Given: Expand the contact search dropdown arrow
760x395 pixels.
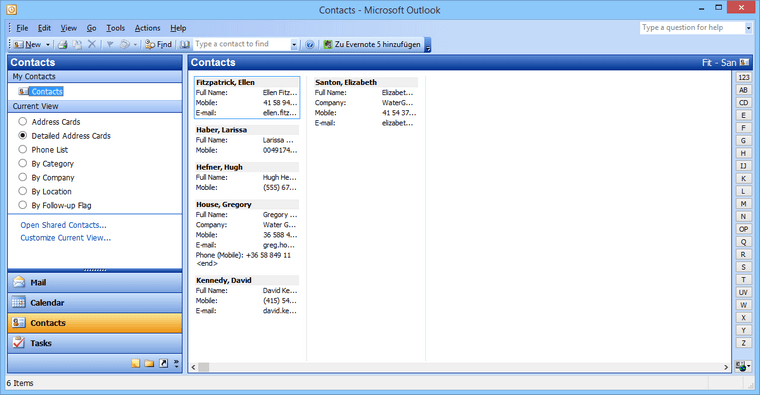Looking at the screenshot, I should [294, 45].
